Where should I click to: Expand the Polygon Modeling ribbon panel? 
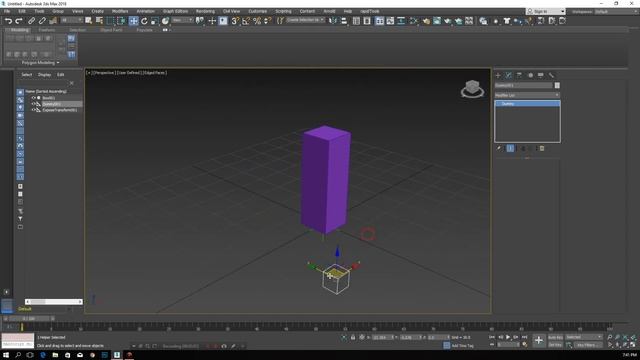(40, 63)
